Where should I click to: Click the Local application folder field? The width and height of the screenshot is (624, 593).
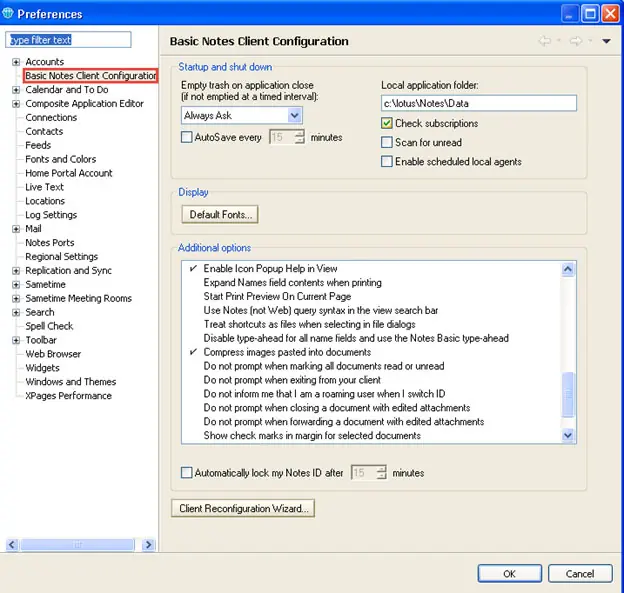pyautogui.click(x=479, y=103)
